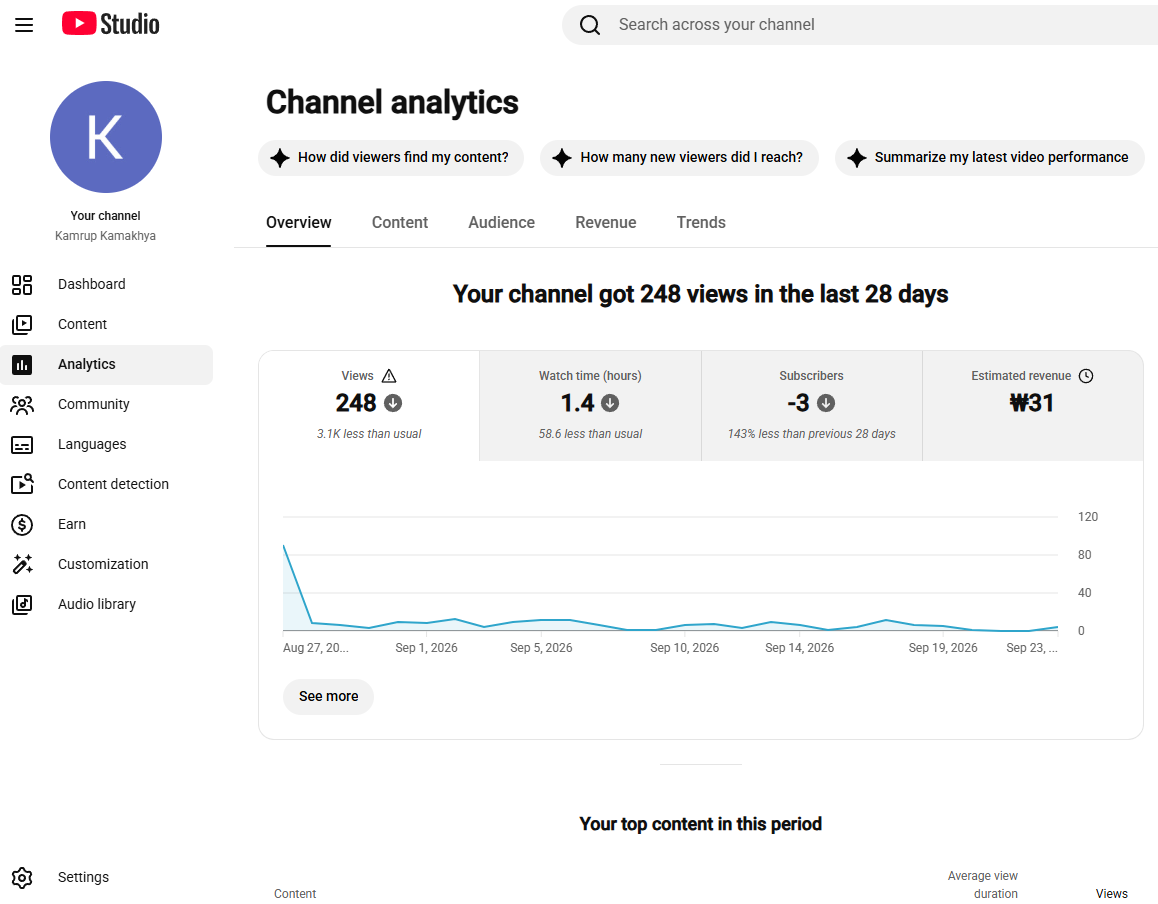
Task: Go to Dashboard in the sidebar
Action: click(106, 284)
